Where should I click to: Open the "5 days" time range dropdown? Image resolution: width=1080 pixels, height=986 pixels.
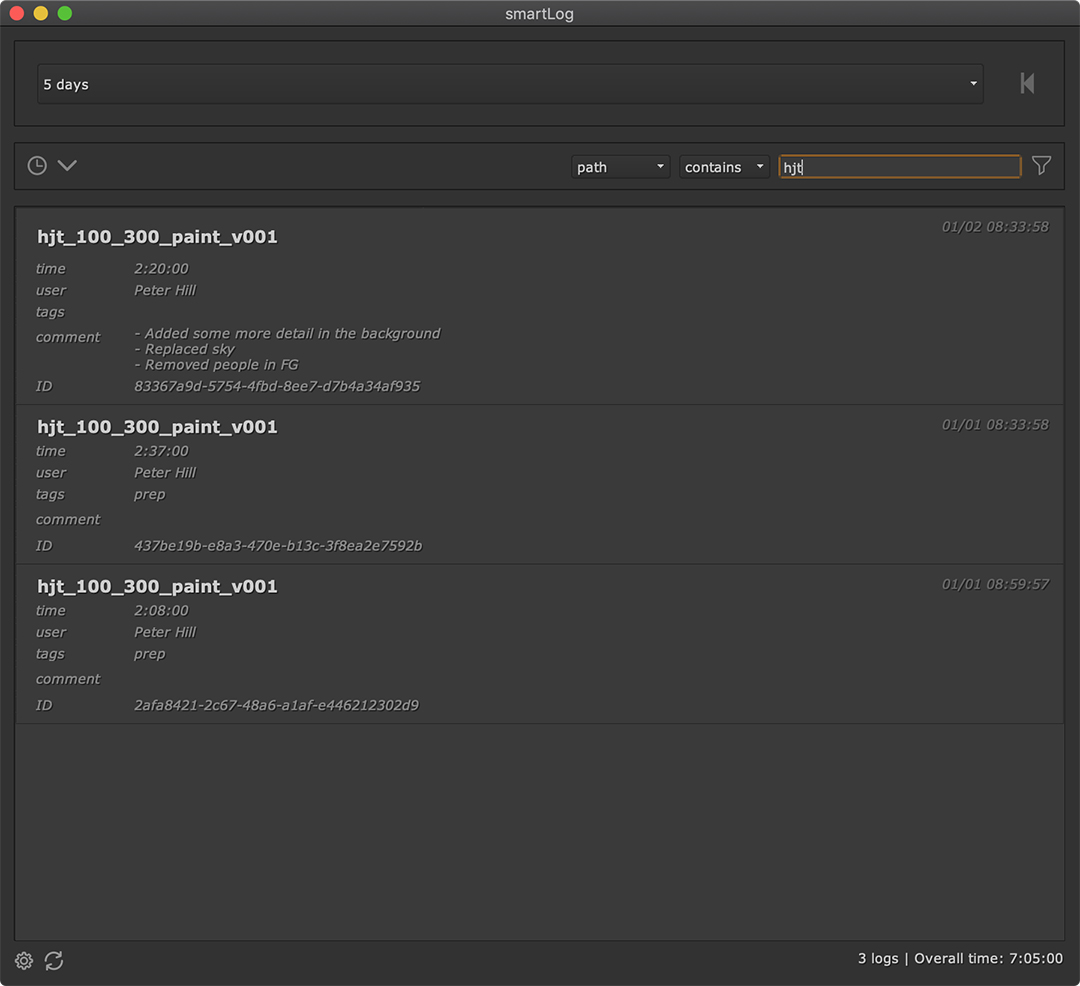[x=510, y=85]
